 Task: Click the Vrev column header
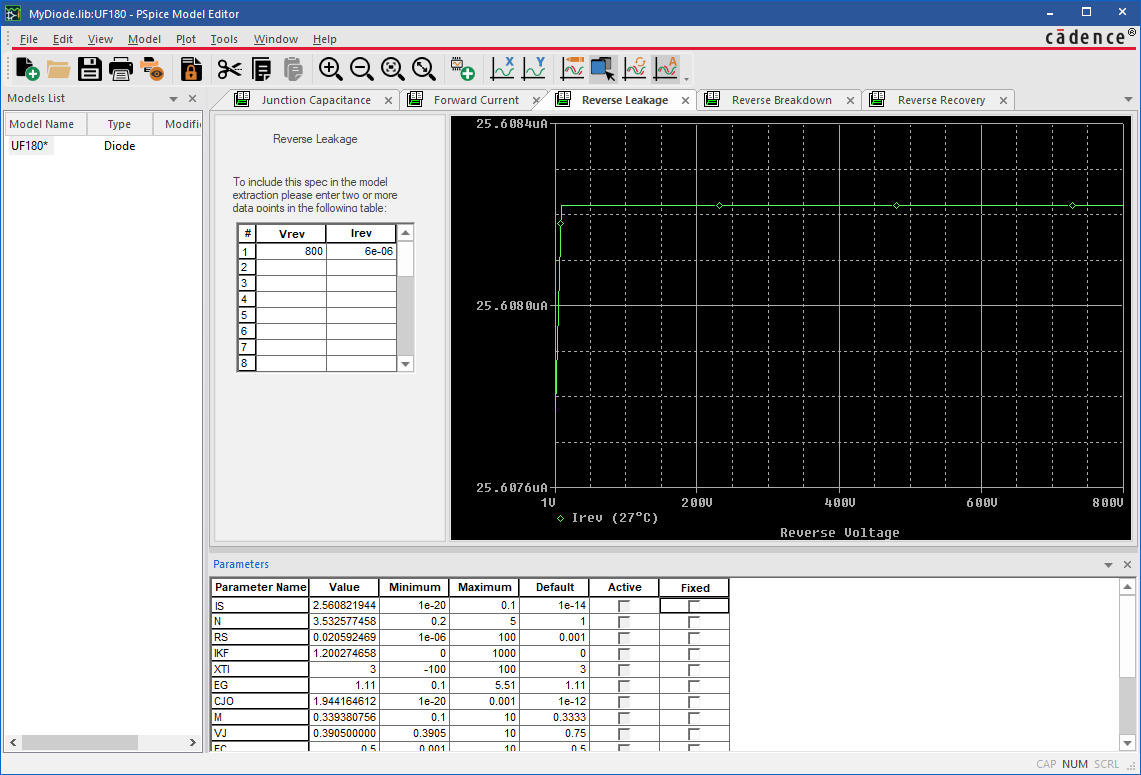pyautogui.click(x=291, y=234)
